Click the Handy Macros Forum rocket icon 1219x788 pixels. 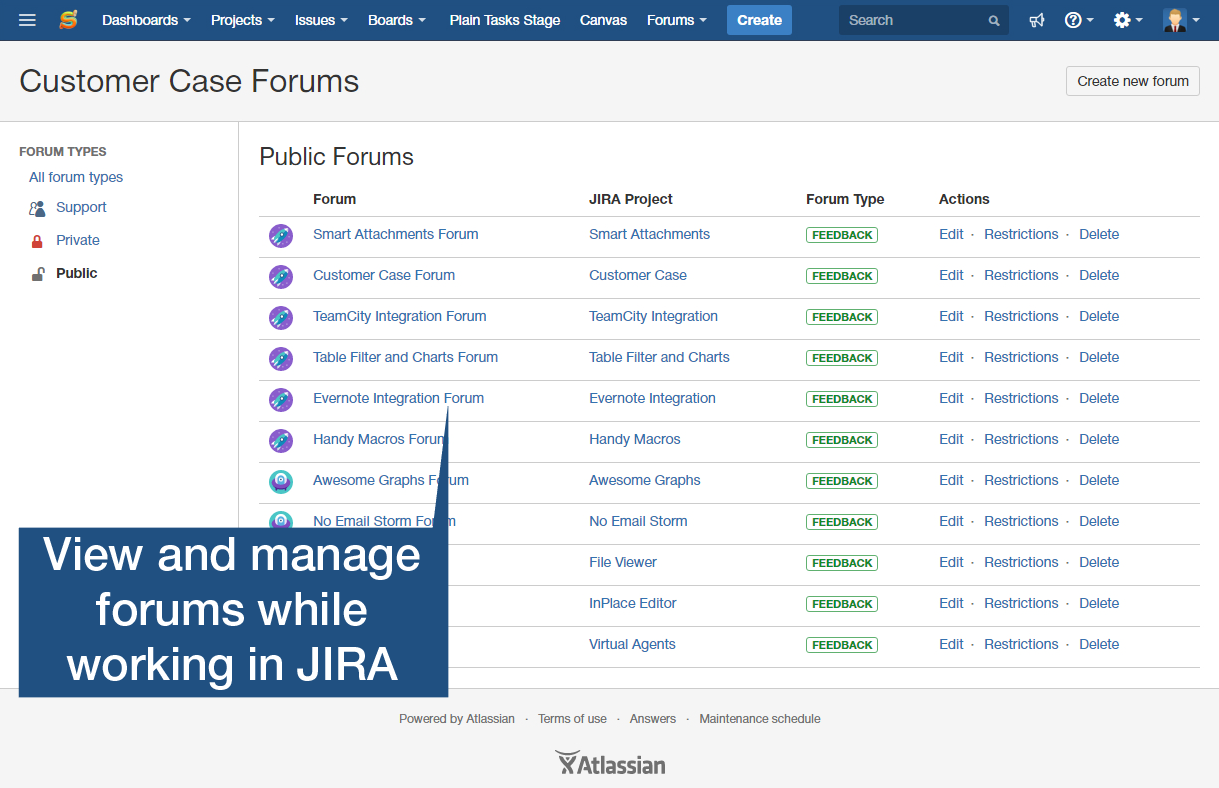click(281, 441)
